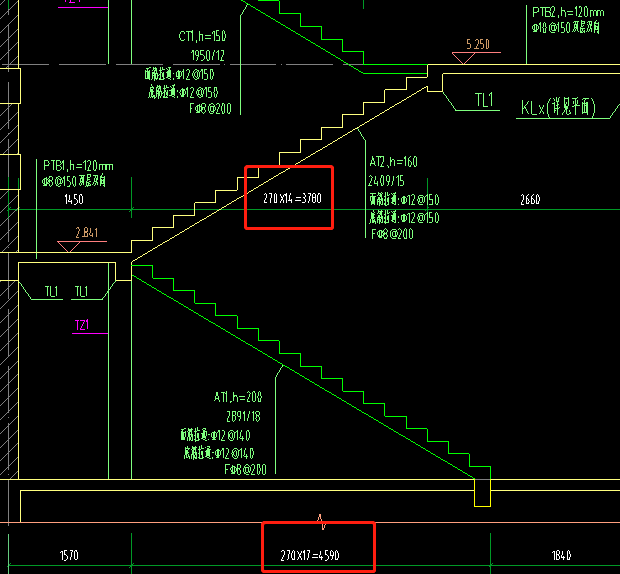The image size is (620, 574).
Task: Select the "AT2,h=160" stair label
Action: tap(393, 162)
